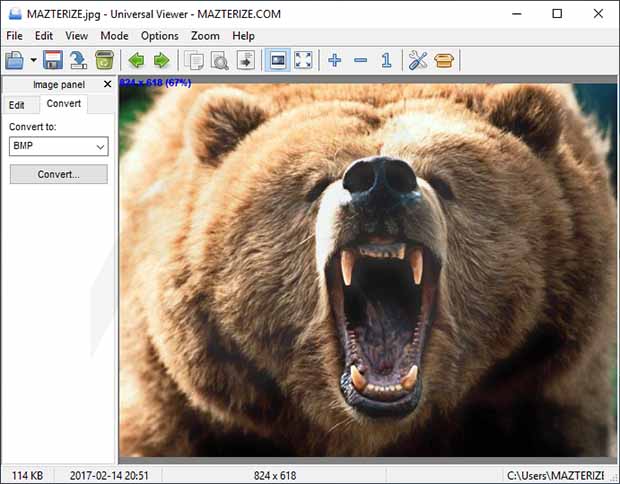620x484 pixels.
Task: Click the Copy toolbar icon
Action: coord(194,60)
